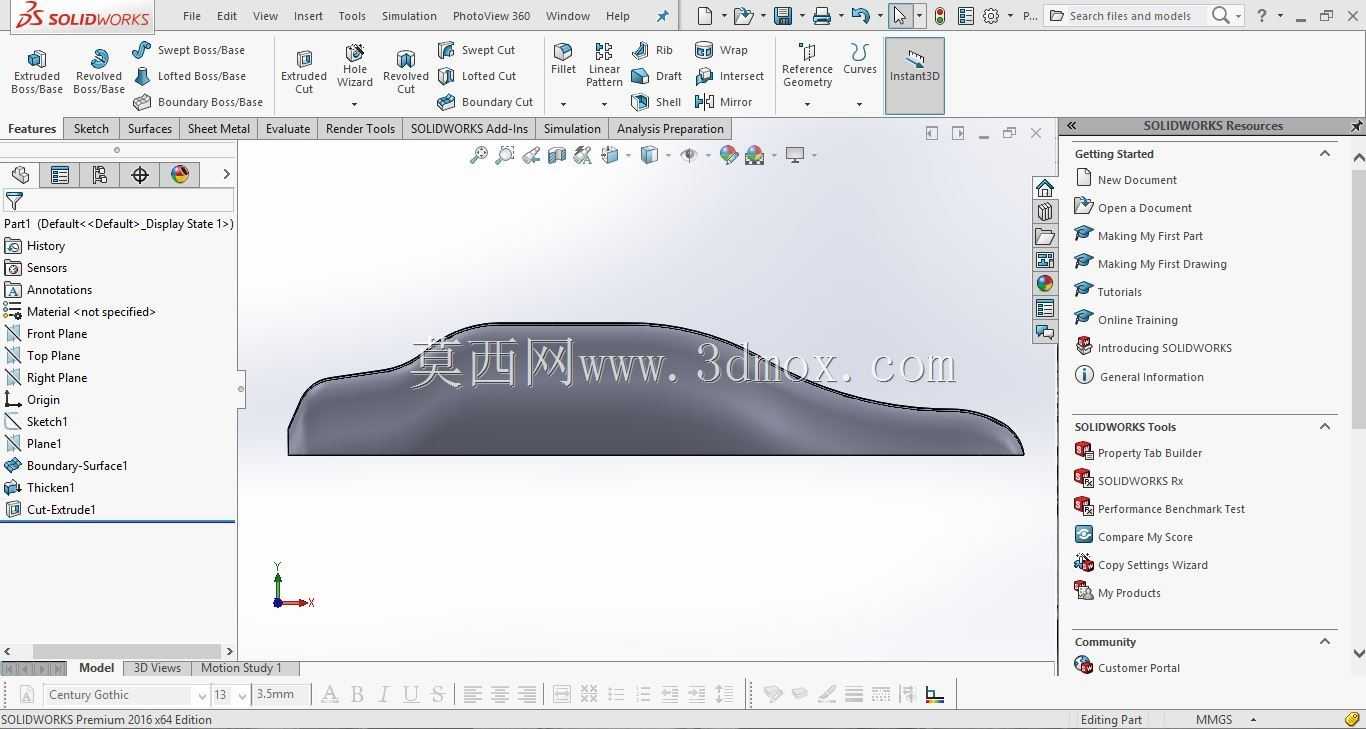1366x729 pixels.
Task: Click Zoom to Fit in view toolbar
Action: coord(479,155)
